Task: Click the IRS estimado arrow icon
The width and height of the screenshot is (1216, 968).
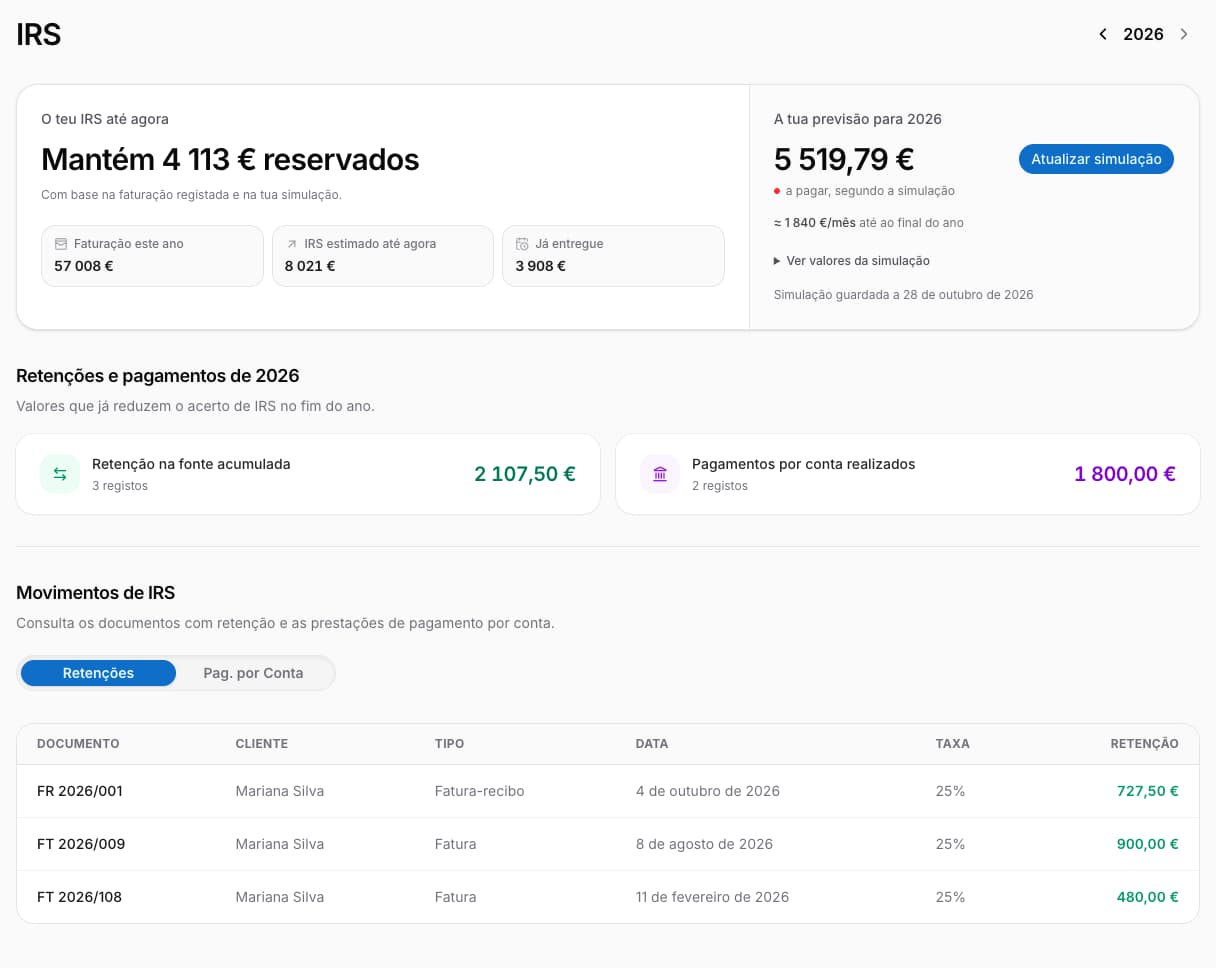Action: coord(291,244)
